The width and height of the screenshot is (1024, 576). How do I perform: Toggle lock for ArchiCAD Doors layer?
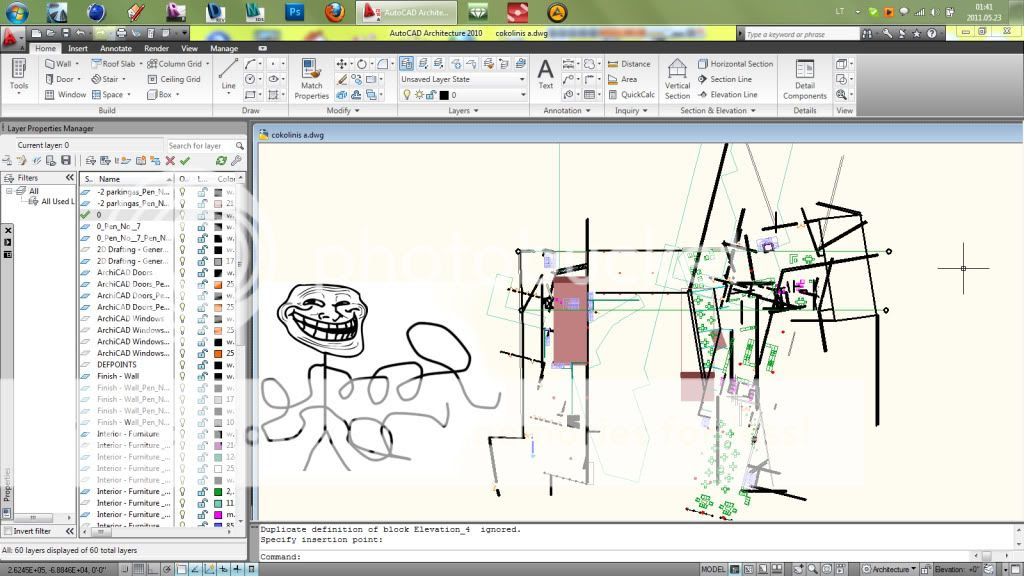202,272
